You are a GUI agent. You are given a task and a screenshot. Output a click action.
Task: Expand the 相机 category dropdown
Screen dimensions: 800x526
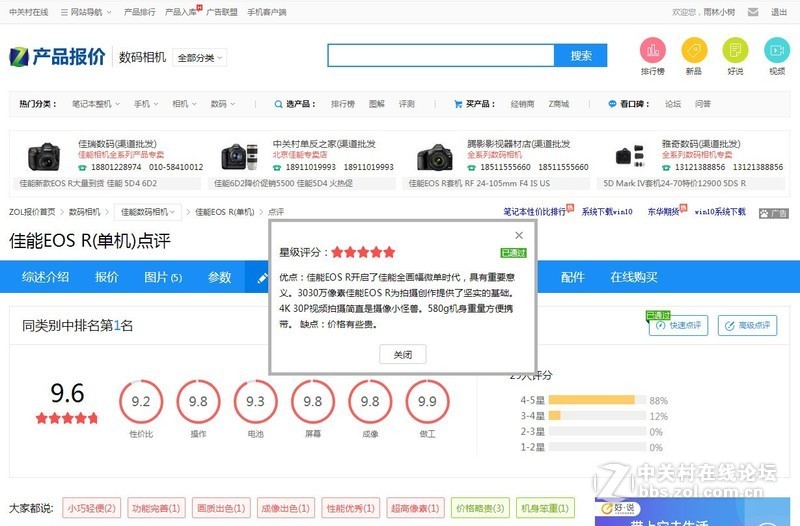(184, 104)
